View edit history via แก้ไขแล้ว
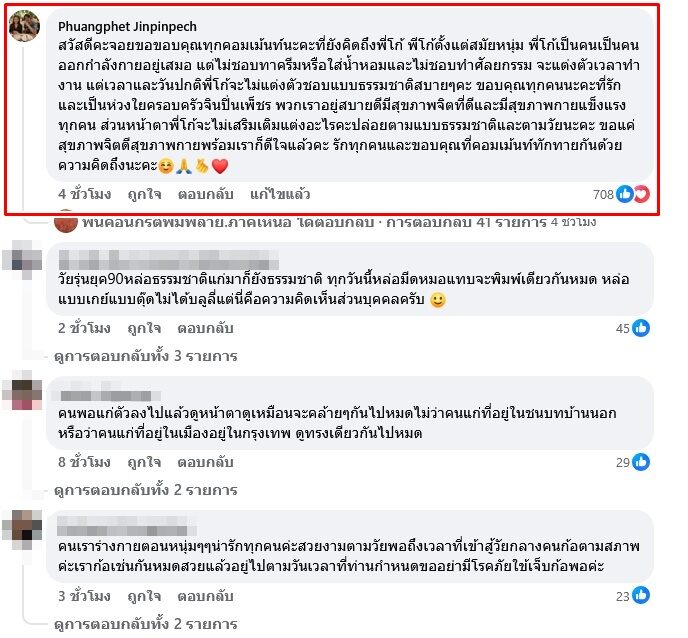The width and height of the screenshot is (688, 638). point(280,194)
